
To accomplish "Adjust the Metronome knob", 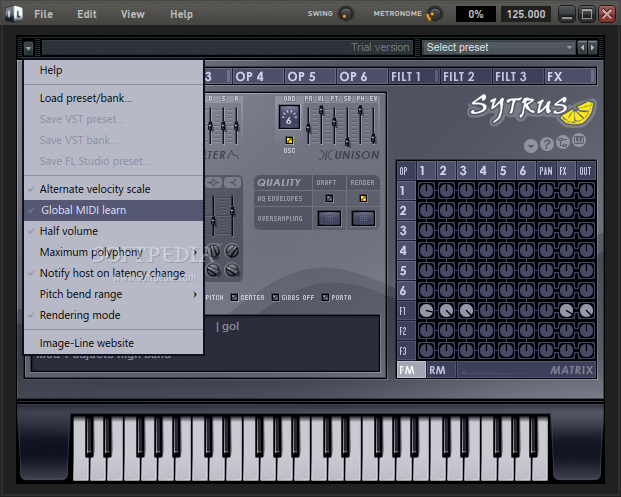I will (434, 14).
